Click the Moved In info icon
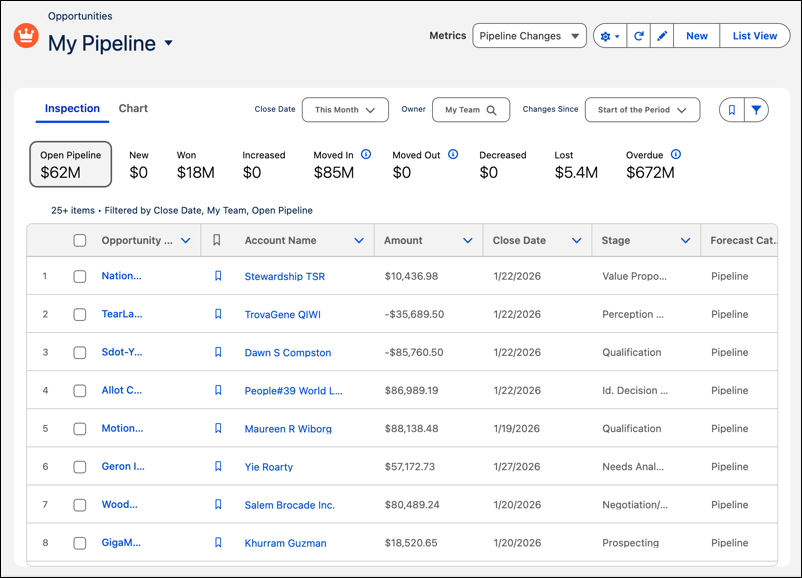The height and width of the screenshot is (578, 802). click(x=366, y=154)
